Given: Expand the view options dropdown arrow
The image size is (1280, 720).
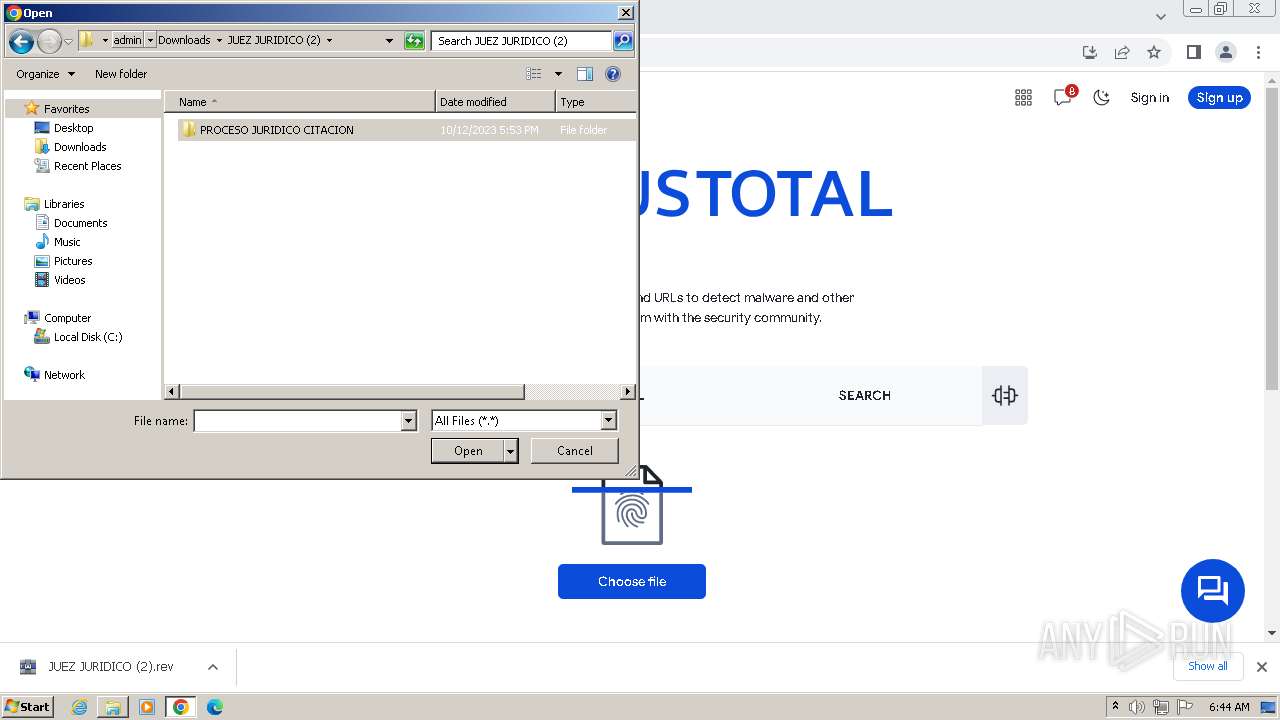Looking at the screenshot, I should tap(558, 74).
